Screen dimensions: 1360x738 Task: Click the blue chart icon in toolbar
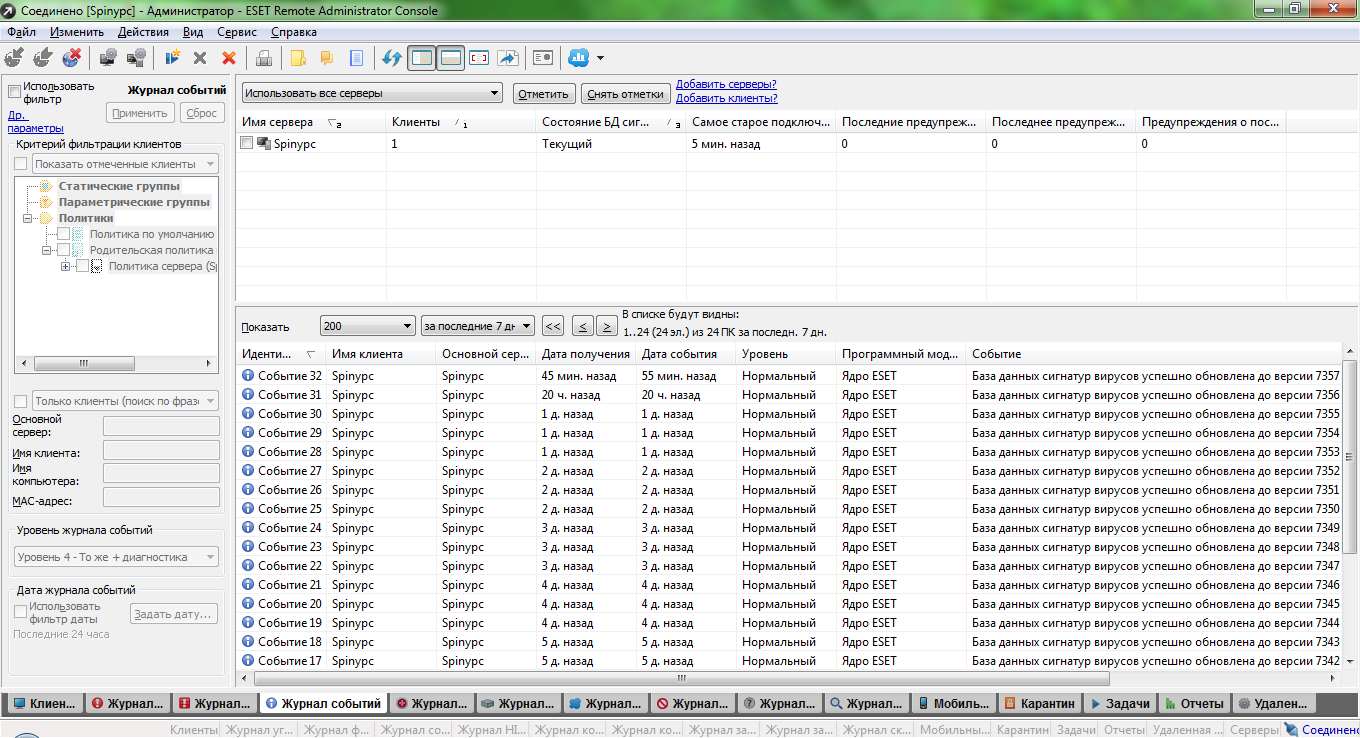[578, 58]
